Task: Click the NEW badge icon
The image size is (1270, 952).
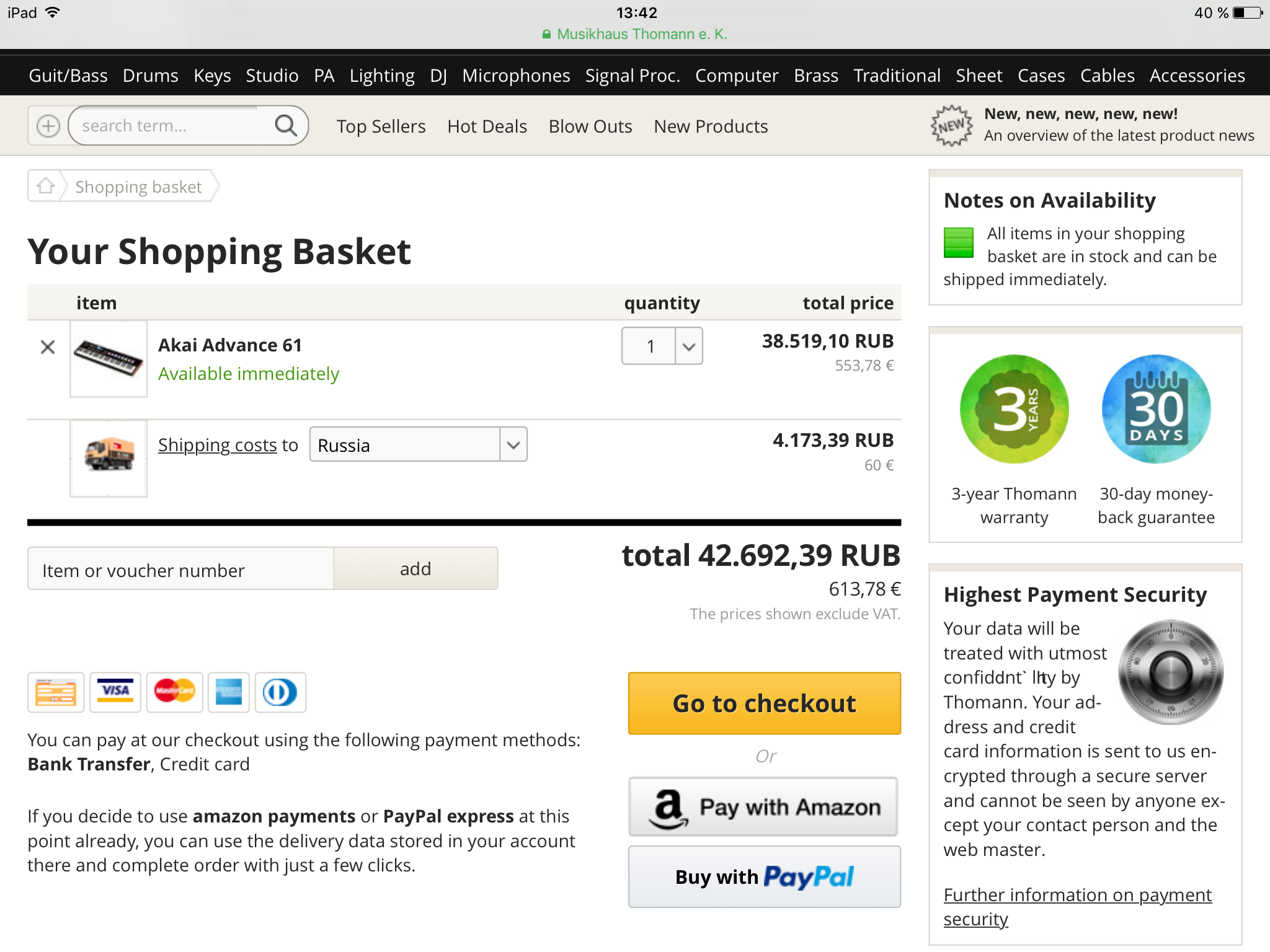Action: pos(951,126)
